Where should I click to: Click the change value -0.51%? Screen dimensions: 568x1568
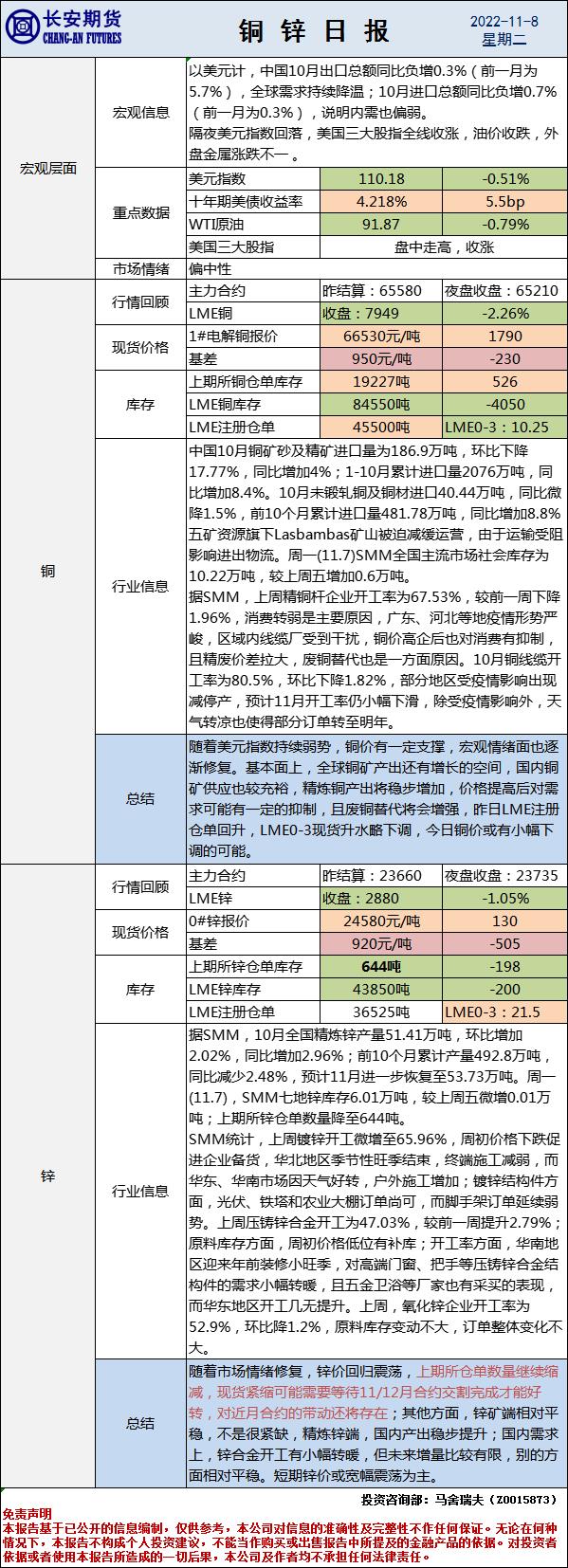pos(504,178)
